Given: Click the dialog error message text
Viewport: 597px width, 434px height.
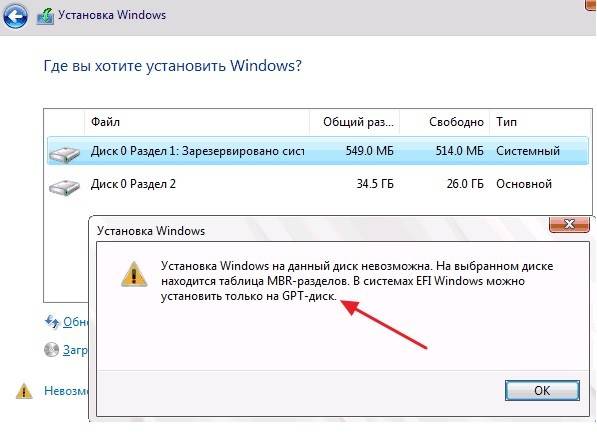Looking at the screenshot, I should (357, 281).
